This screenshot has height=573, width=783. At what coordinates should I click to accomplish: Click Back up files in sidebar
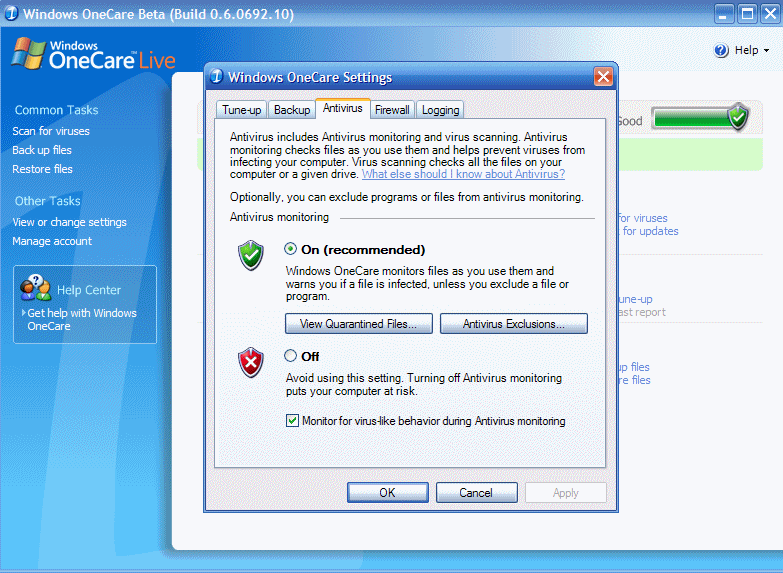pos(42,150)
